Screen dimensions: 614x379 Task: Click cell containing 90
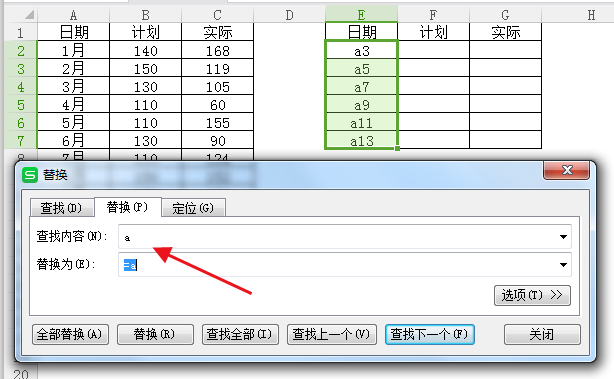click(x=217, y=140)
